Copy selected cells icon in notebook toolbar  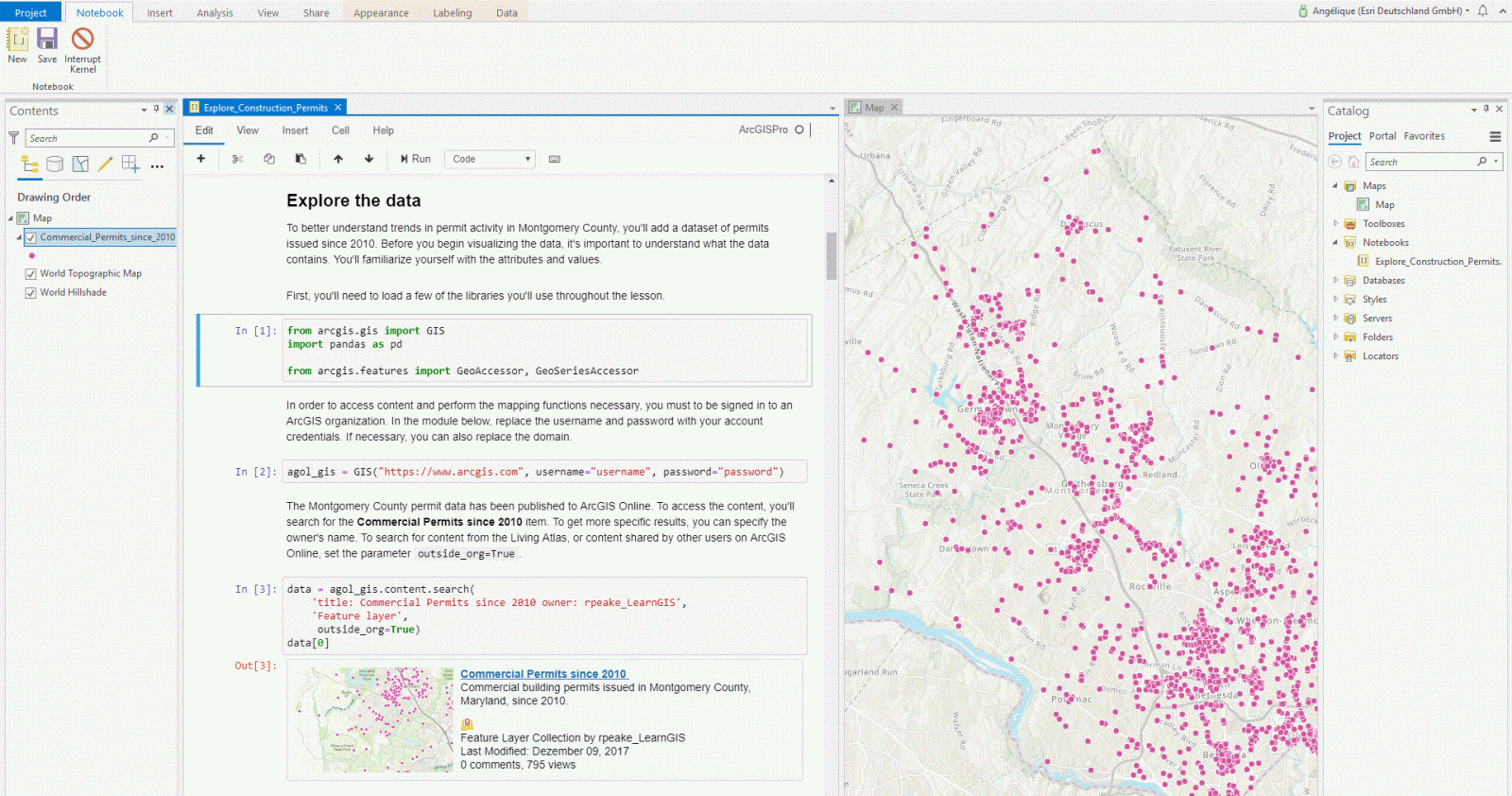[x=269, y=159]
